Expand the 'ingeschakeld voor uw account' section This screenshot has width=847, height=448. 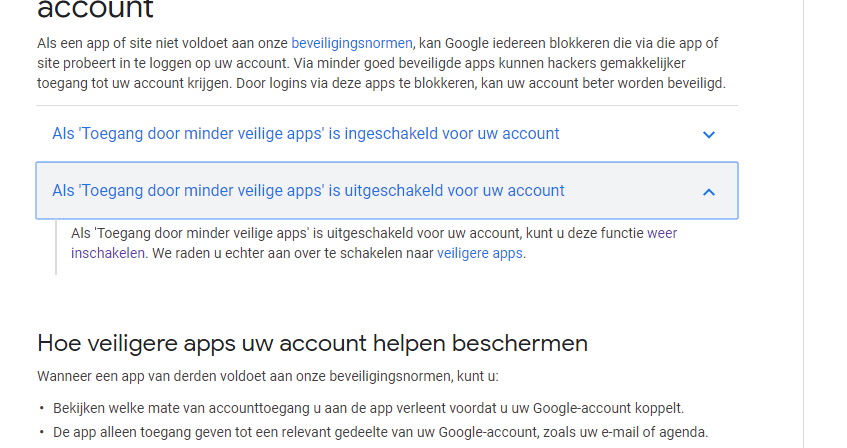[387, 133]
